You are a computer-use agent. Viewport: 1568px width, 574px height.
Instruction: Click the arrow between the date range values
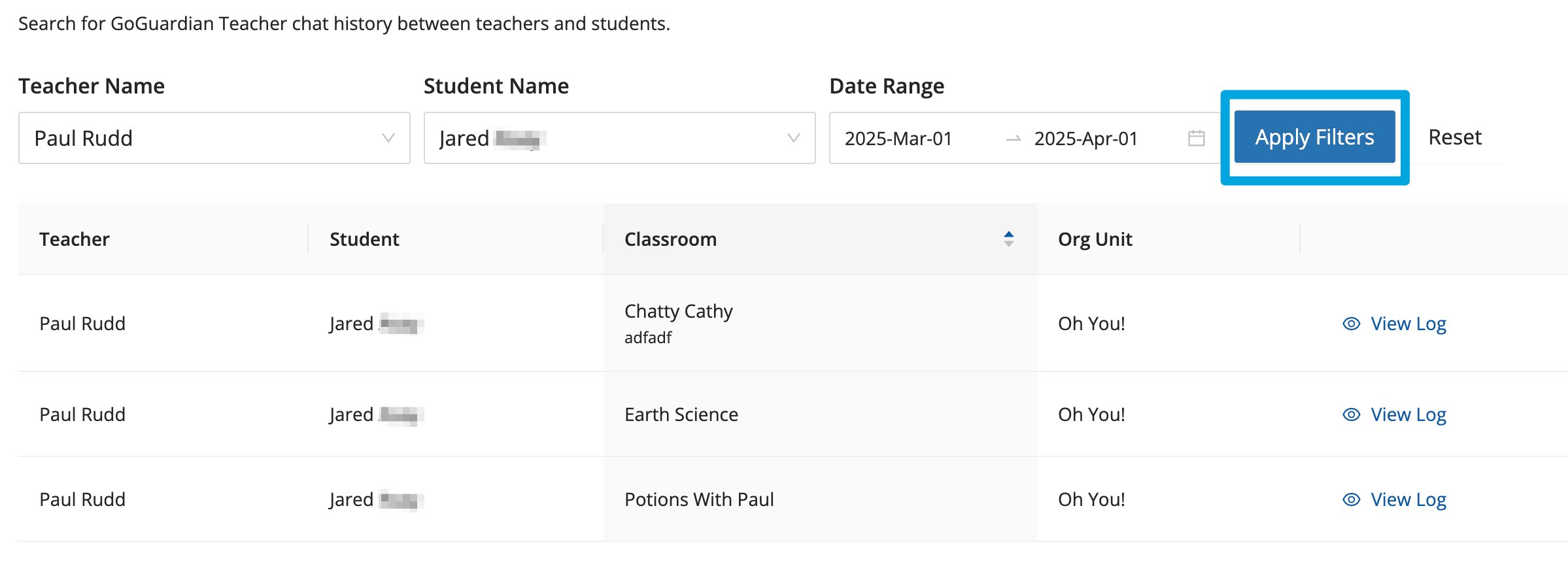point(1013,139)
